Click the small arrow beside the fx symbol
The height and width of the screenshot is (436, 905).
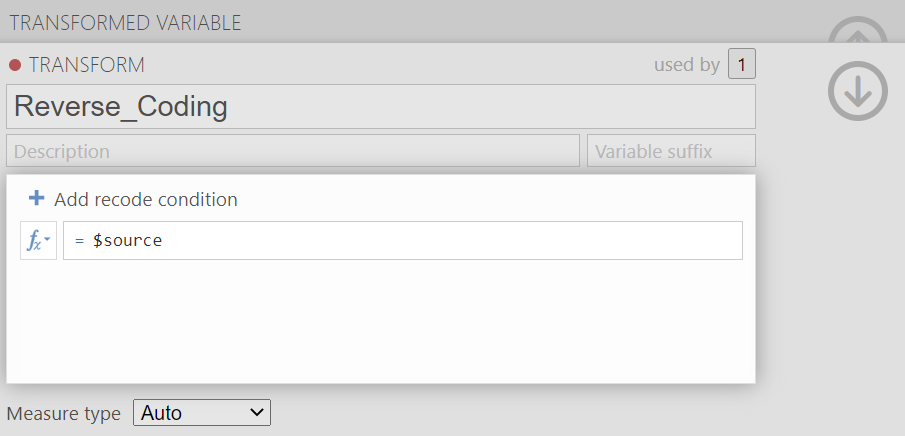tap(47, 239)
